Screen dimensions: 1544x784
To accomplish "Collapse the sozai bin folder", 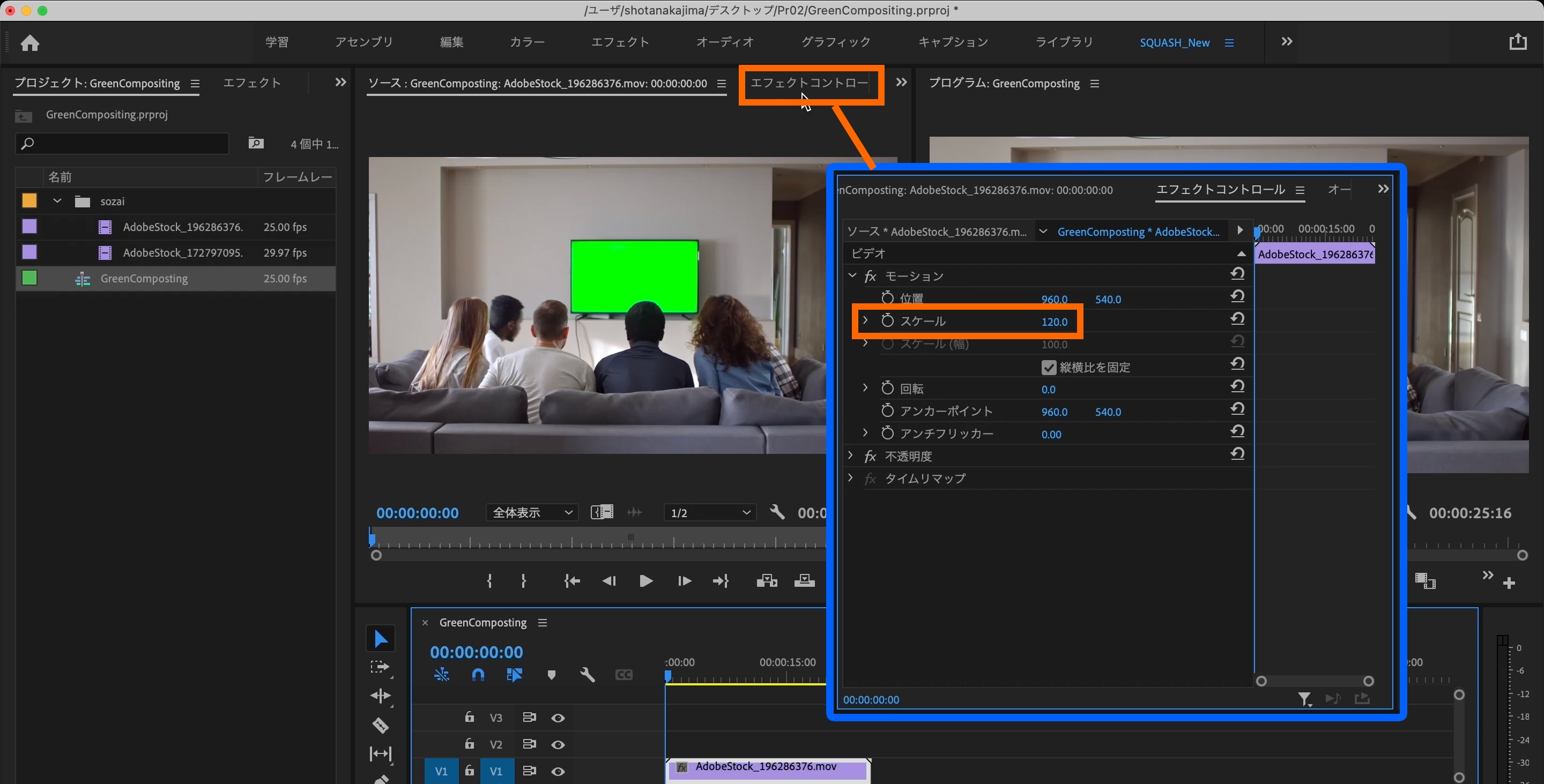I will (57, 201).
